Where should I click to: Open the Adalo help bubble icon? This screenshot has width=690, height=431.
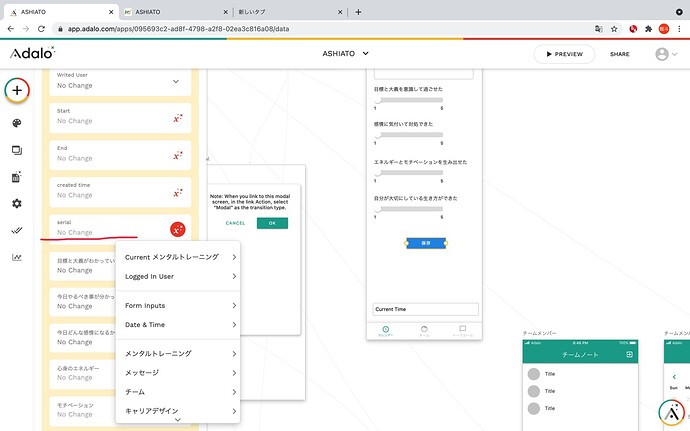pyautogui.click(x=672, y=413)
